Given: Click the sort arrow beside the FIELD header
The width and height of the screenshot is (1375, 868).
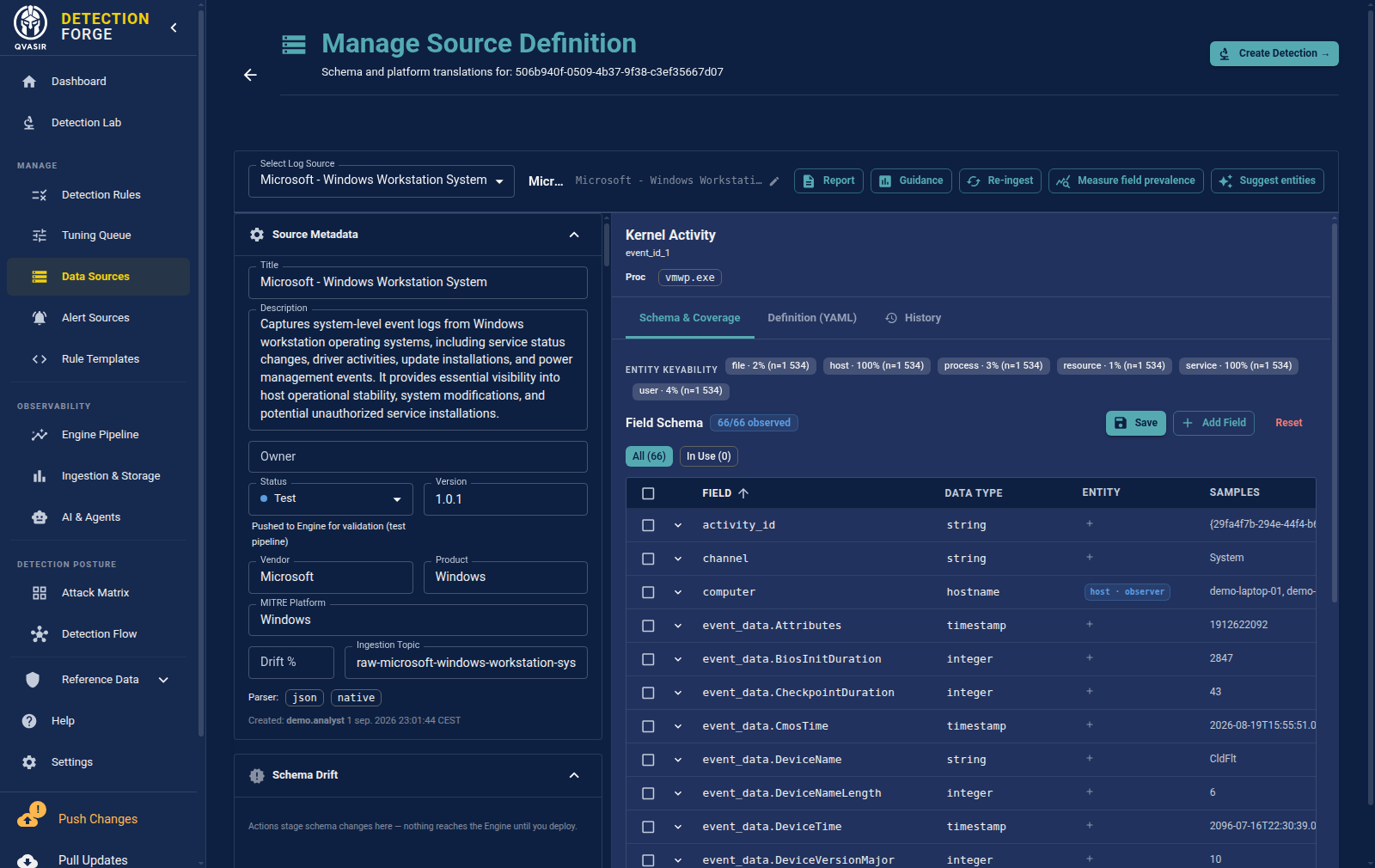Looking at the screenshot, I should pyautogui.click(x=743, y=493).
